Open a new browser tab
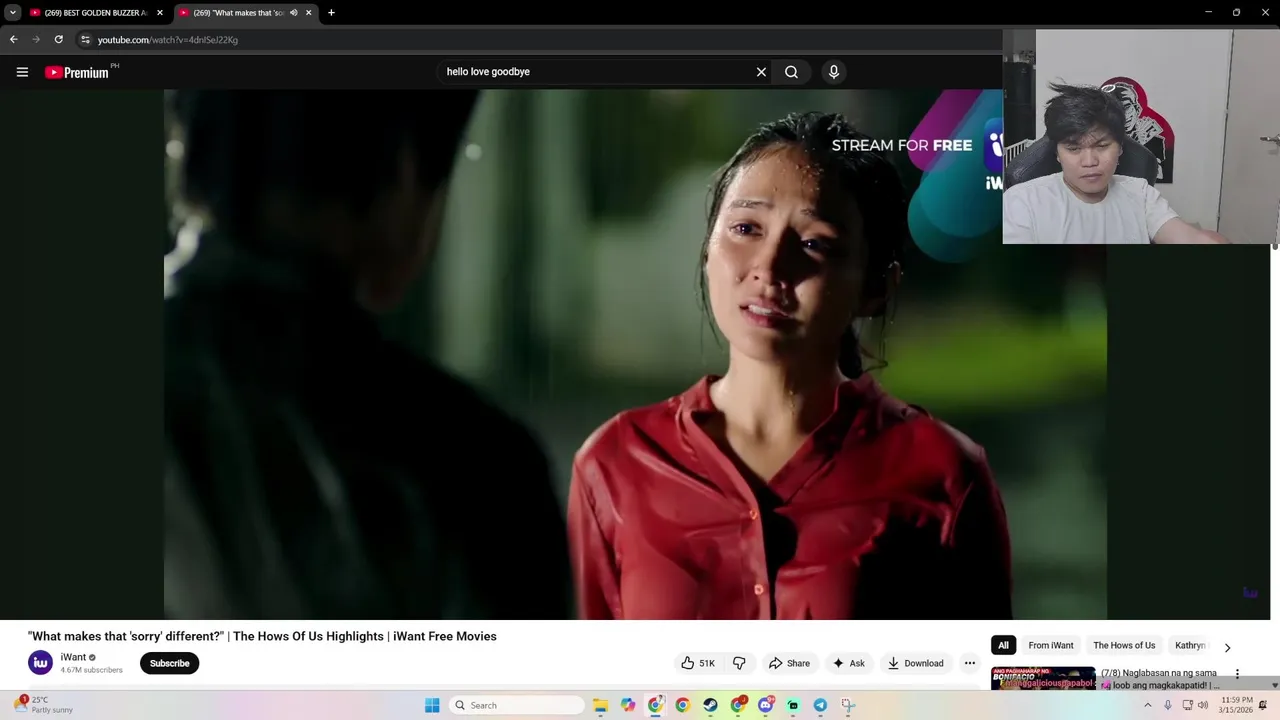1280x720 pixels. pos(331,13)
